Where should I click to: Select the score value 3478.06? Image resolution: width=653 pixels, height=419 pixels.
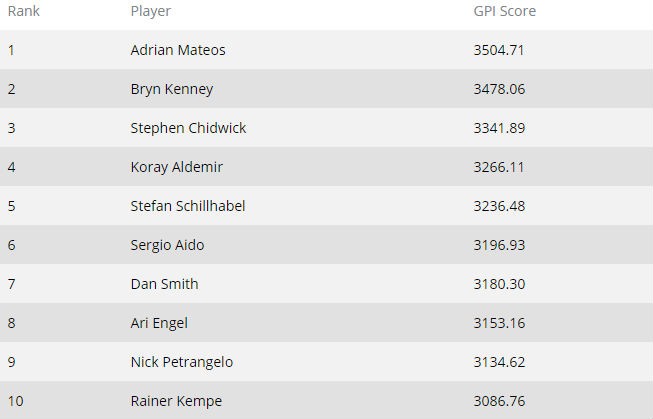pos(499,89)
